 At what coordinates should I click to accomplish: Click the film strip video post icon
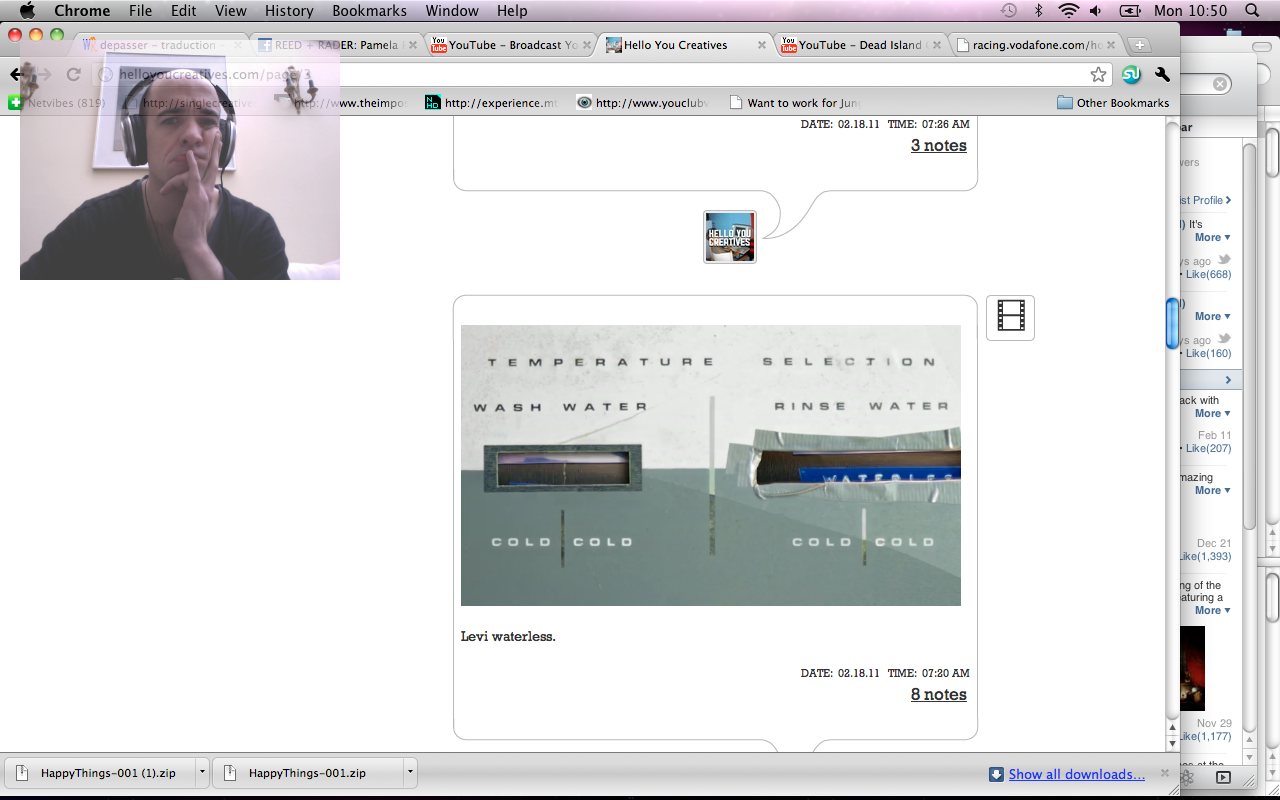pyautogui.click(x=1010, y=317)
